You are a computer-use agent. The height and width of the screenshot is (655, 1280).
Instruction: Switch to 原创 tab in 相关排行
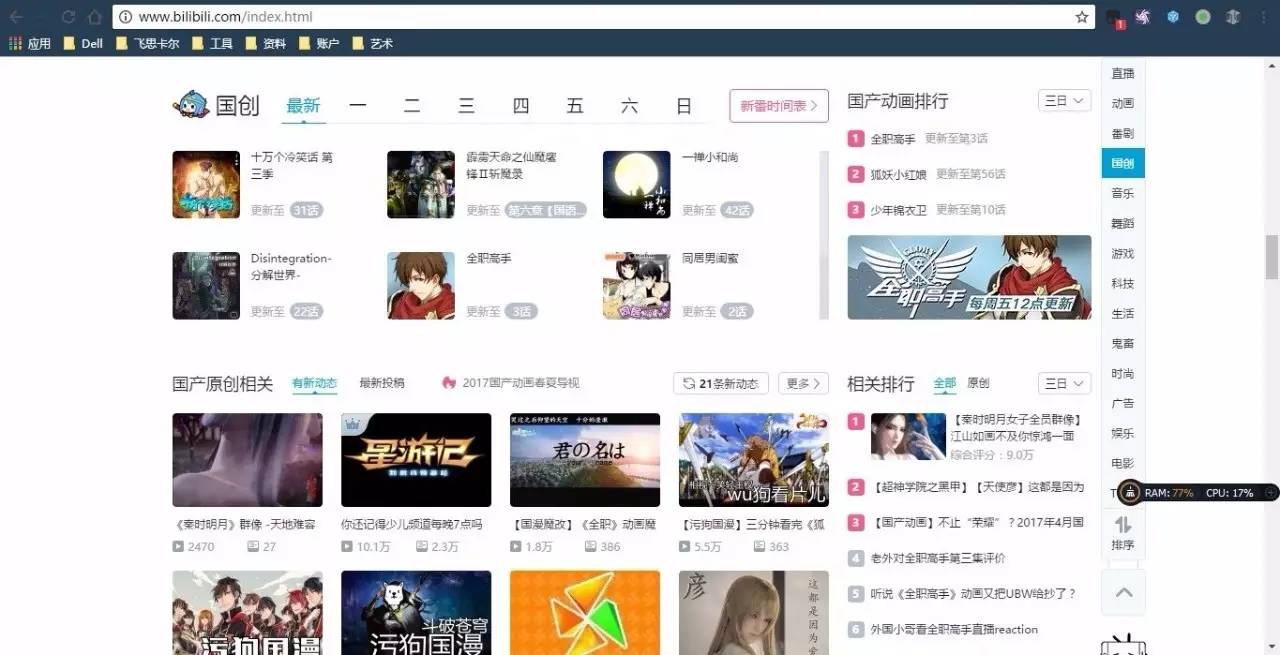pos(978,383)
